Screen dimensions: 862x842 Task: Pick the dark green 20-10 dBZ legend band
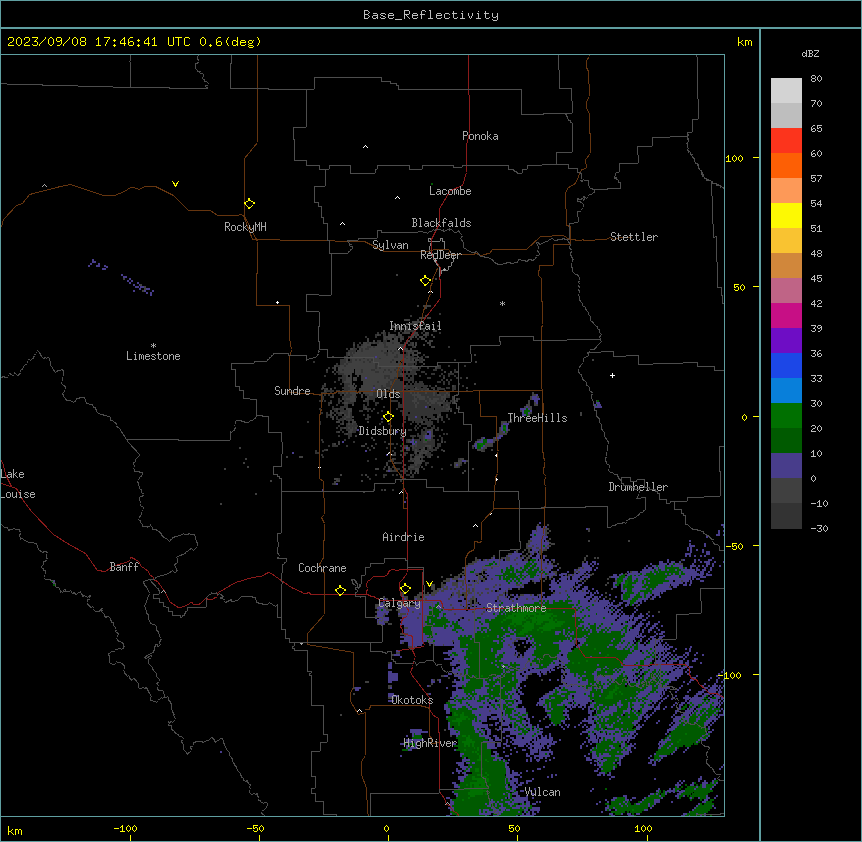pos(786,441)
